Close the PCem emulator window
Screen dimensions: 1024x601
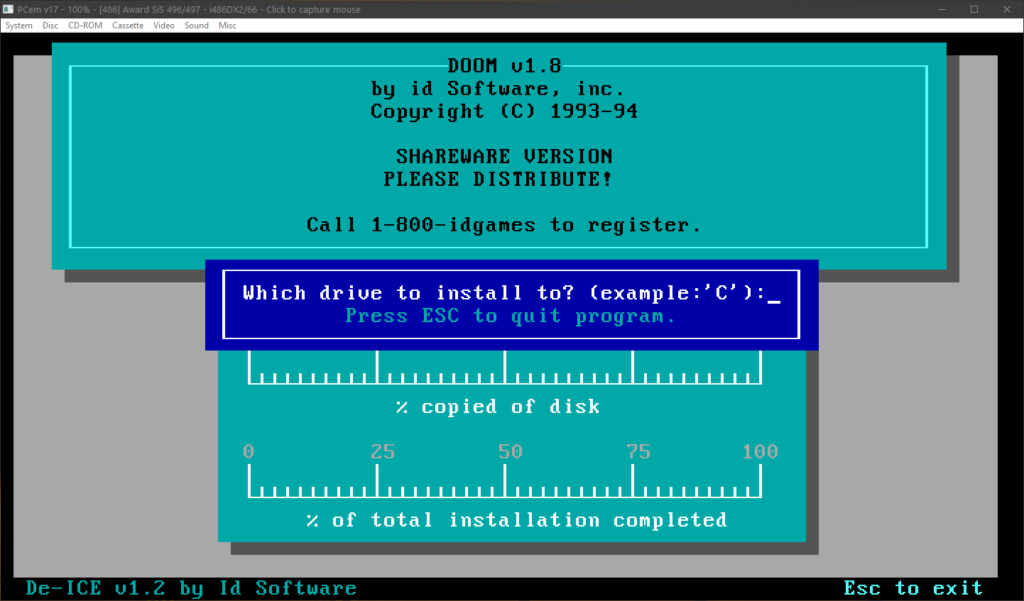point(1007,9)
